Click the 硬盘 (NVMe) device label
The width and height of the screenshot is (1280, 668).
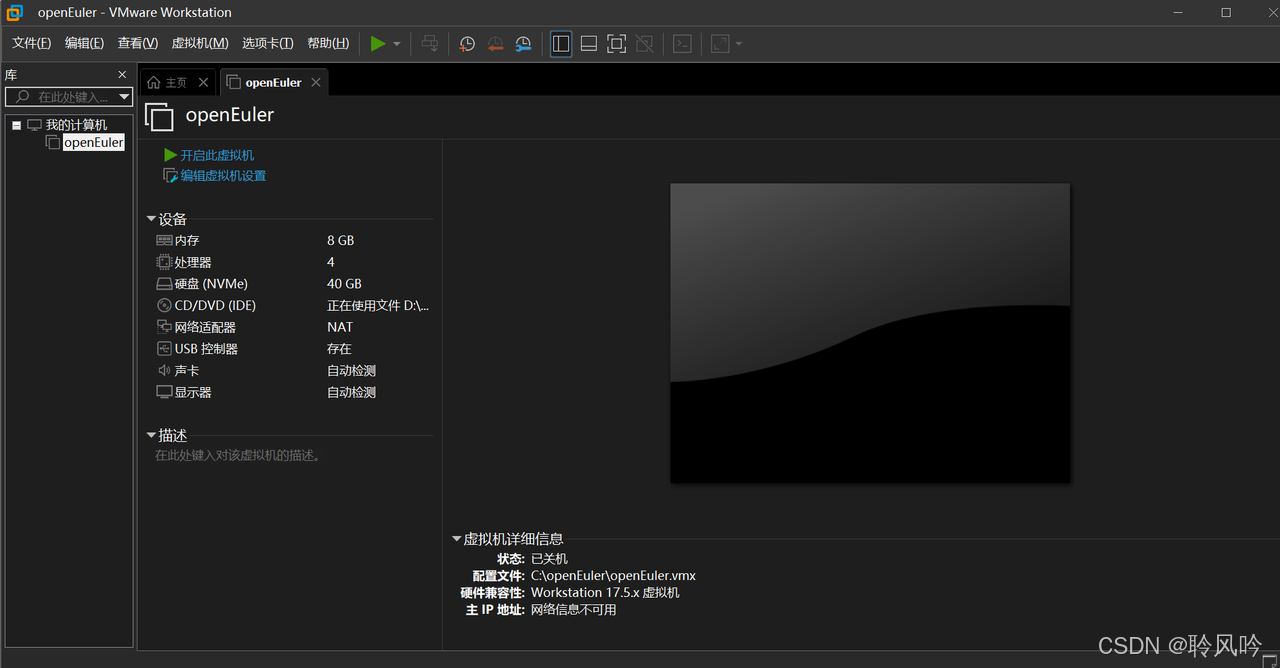pos(211,284)
